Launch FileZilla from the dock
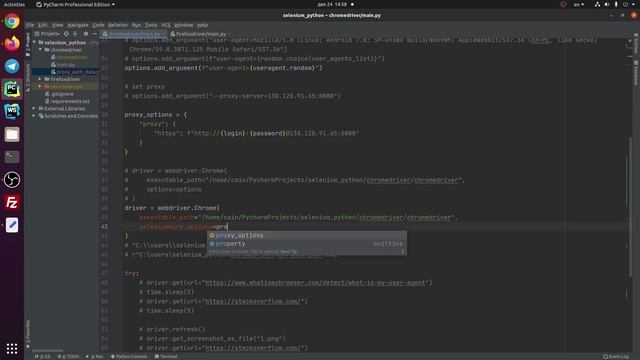 (12, 202)
